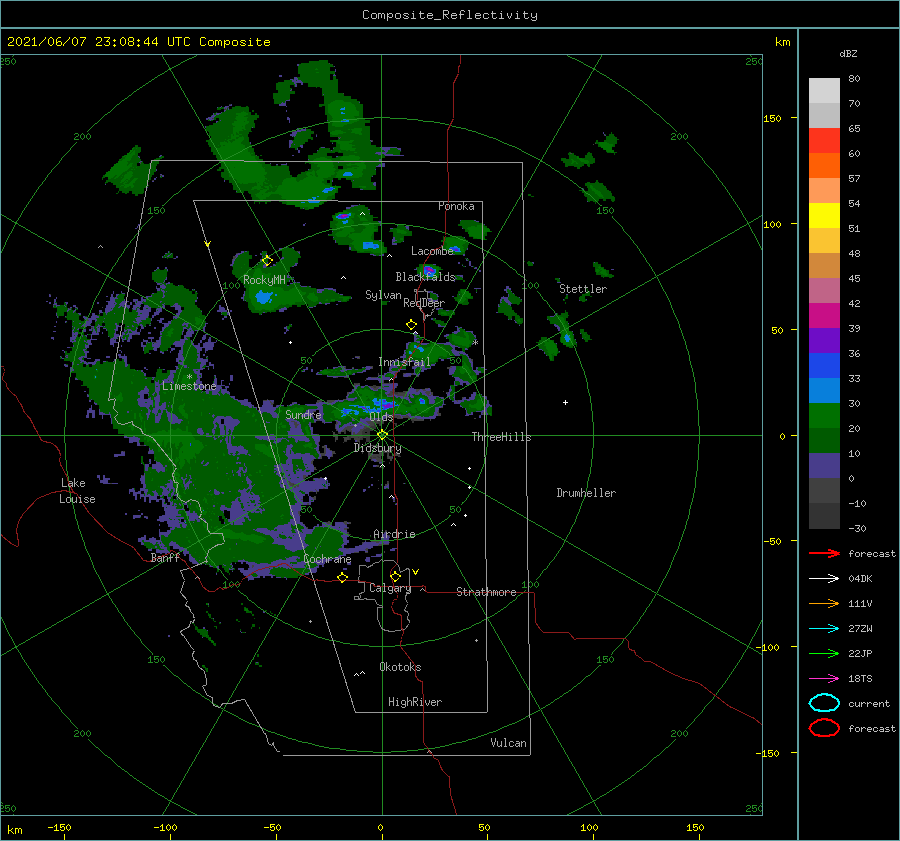Viewport: 900px width, 841px height.
Task: Click the 150 tick on the right axis
Action: pyautogui.click(x=772, y=118)
